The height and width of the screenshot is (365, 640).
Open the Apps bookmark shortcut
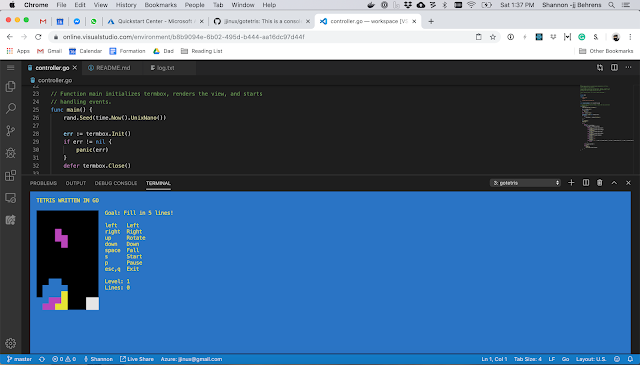(x=18, y=51)
